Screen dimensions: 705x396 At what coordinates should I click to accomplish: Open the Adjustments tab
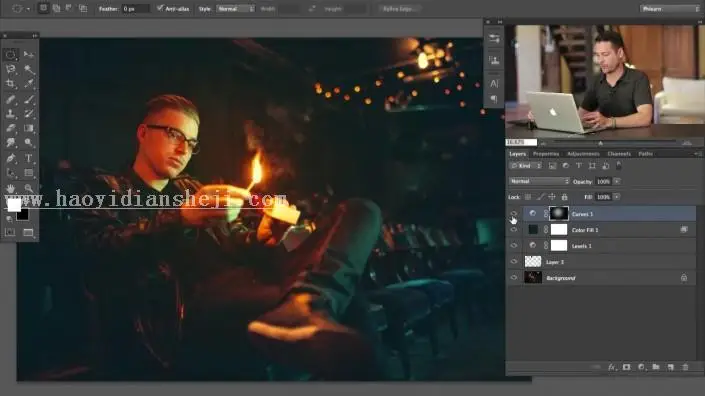tap(583, 154)
